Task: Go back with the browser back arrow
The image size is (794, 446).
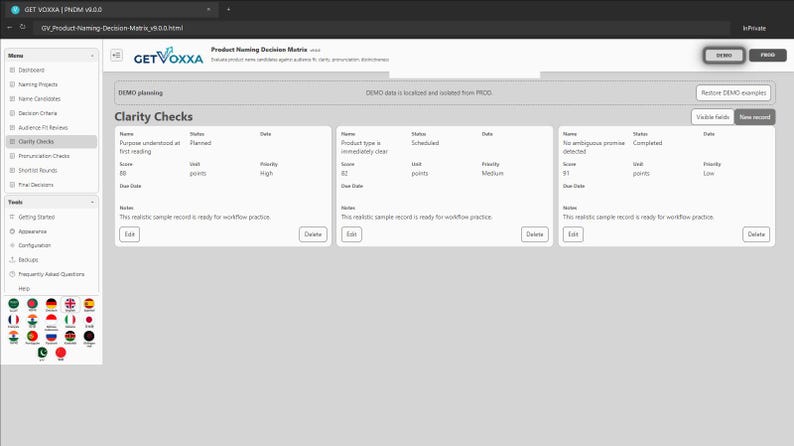Action: coord(10,27)
